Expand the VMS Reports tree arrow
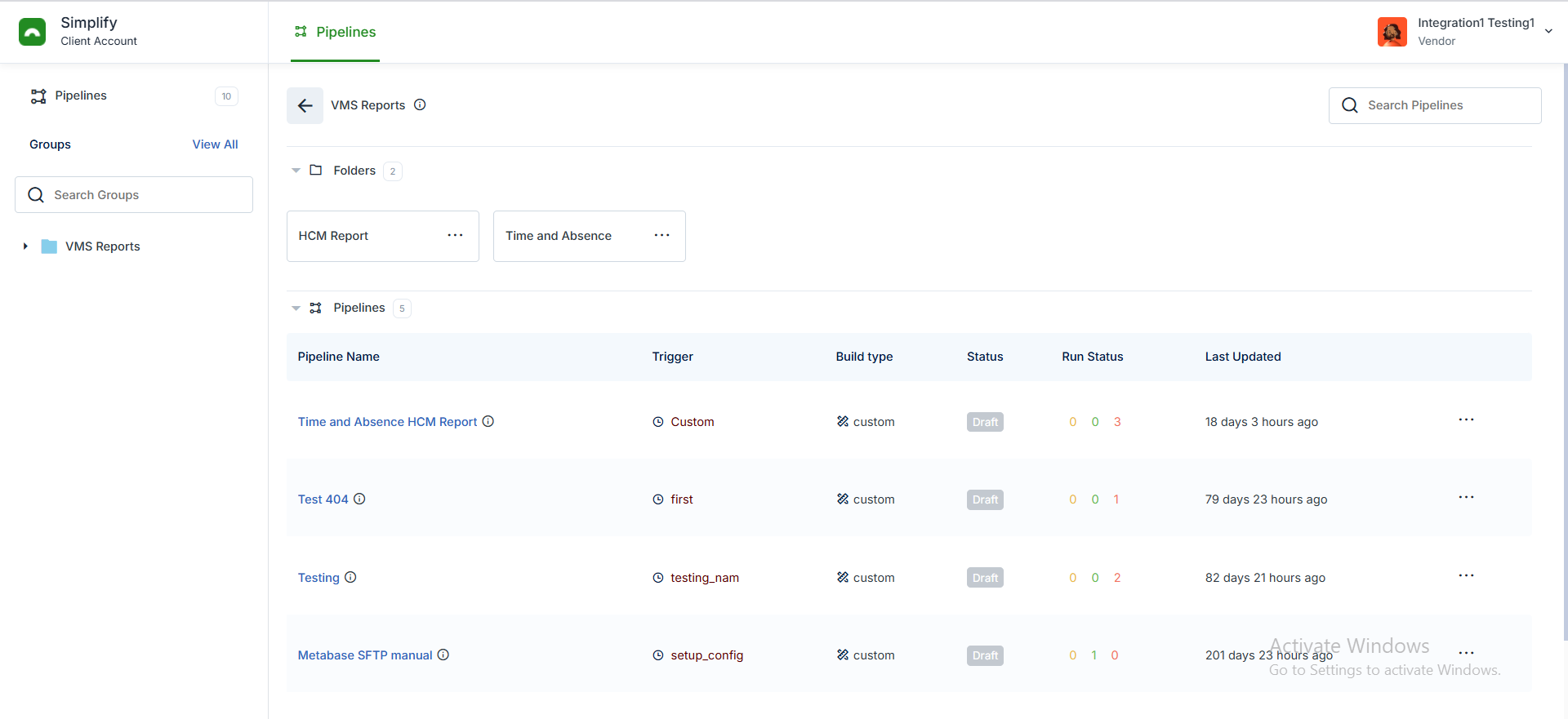This screenshot has width=1568, height=719. tap(25, 246)
